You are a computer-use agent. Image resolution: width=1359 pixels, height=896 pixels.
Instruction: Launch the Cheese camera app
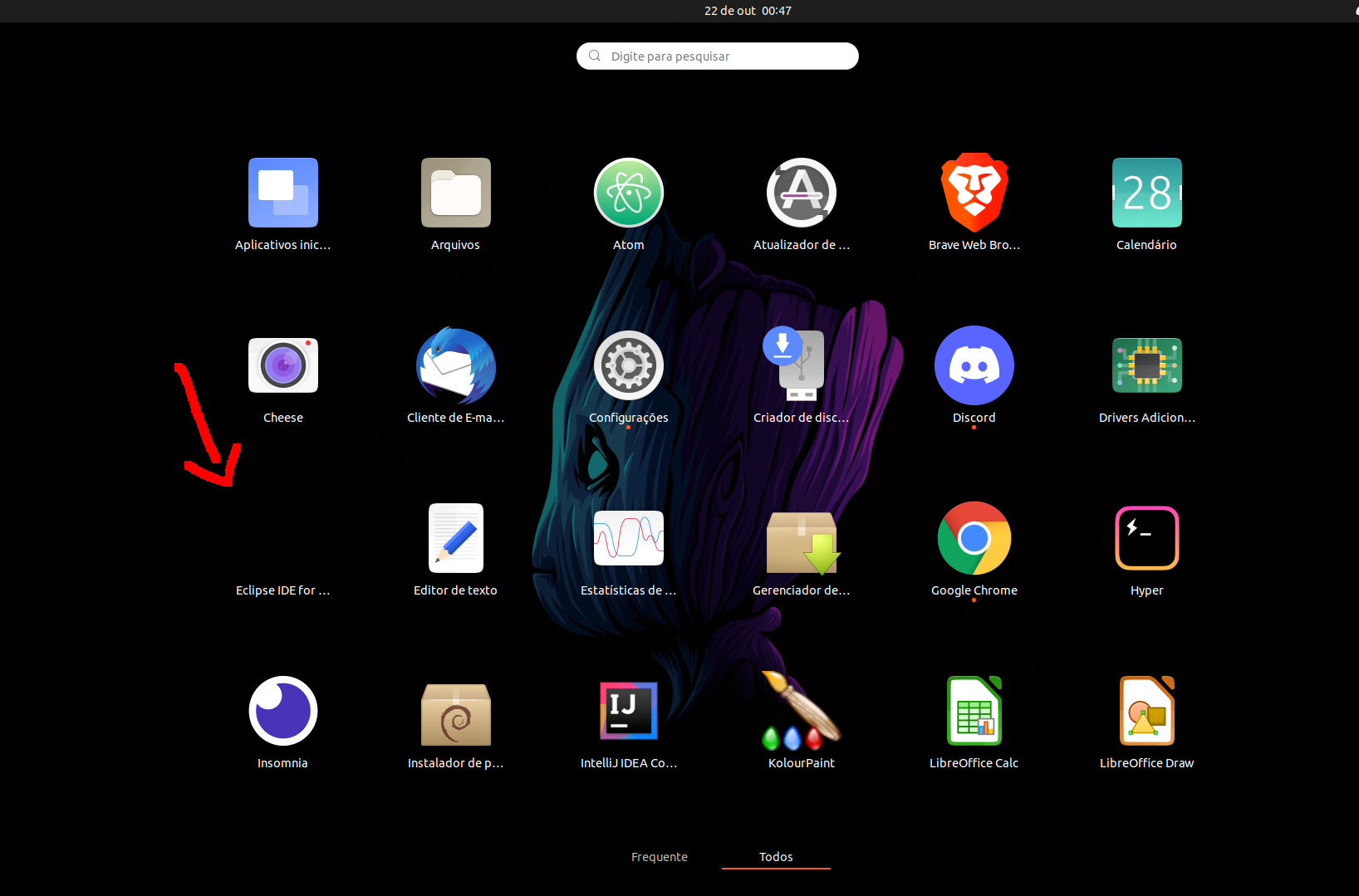coord(283,365)
